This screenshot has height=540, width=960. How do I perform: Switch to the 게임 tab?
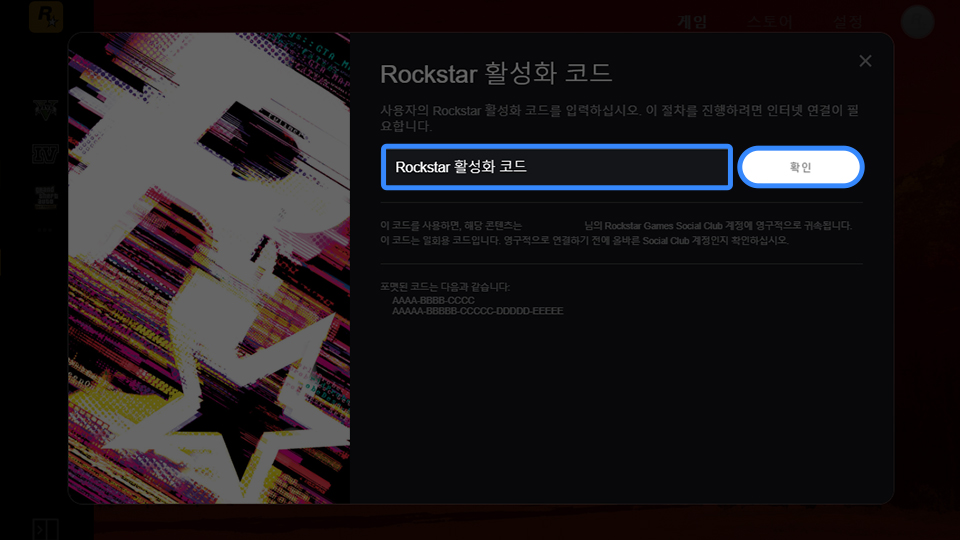point(692,22)
